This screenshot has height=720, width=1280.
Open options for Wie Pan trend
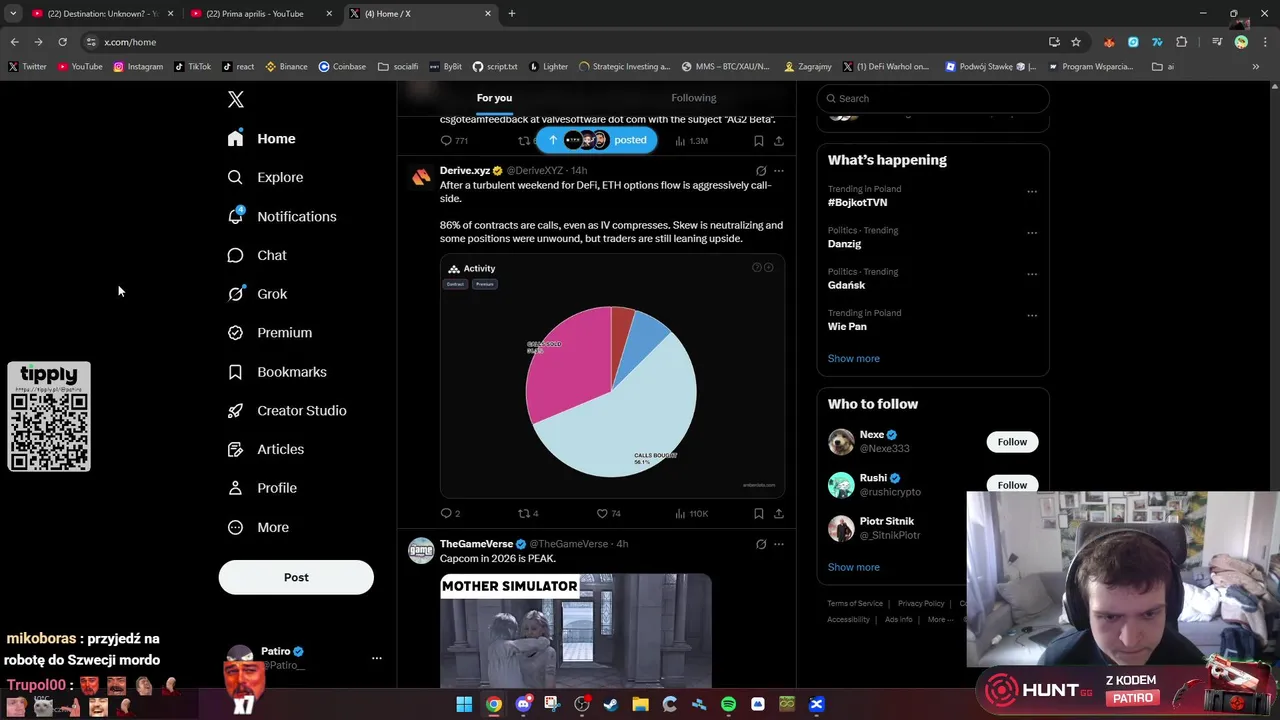pyautogui.click(x=1032, y=316)
